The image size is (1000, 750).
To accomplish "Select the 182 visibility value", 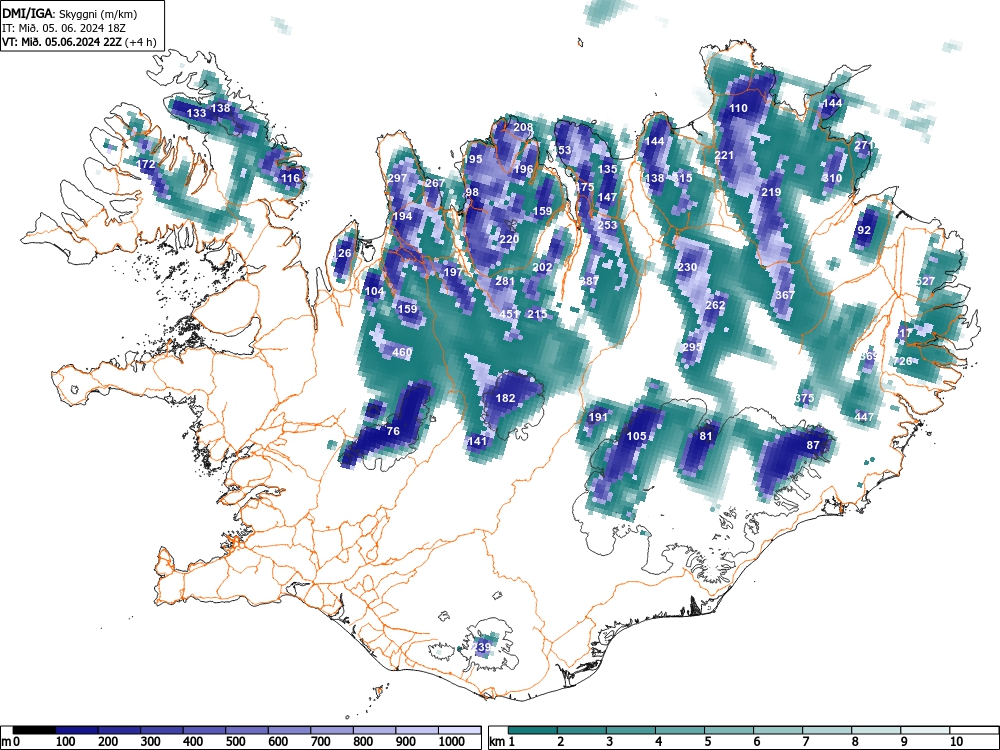I will (x=505, y=398).
